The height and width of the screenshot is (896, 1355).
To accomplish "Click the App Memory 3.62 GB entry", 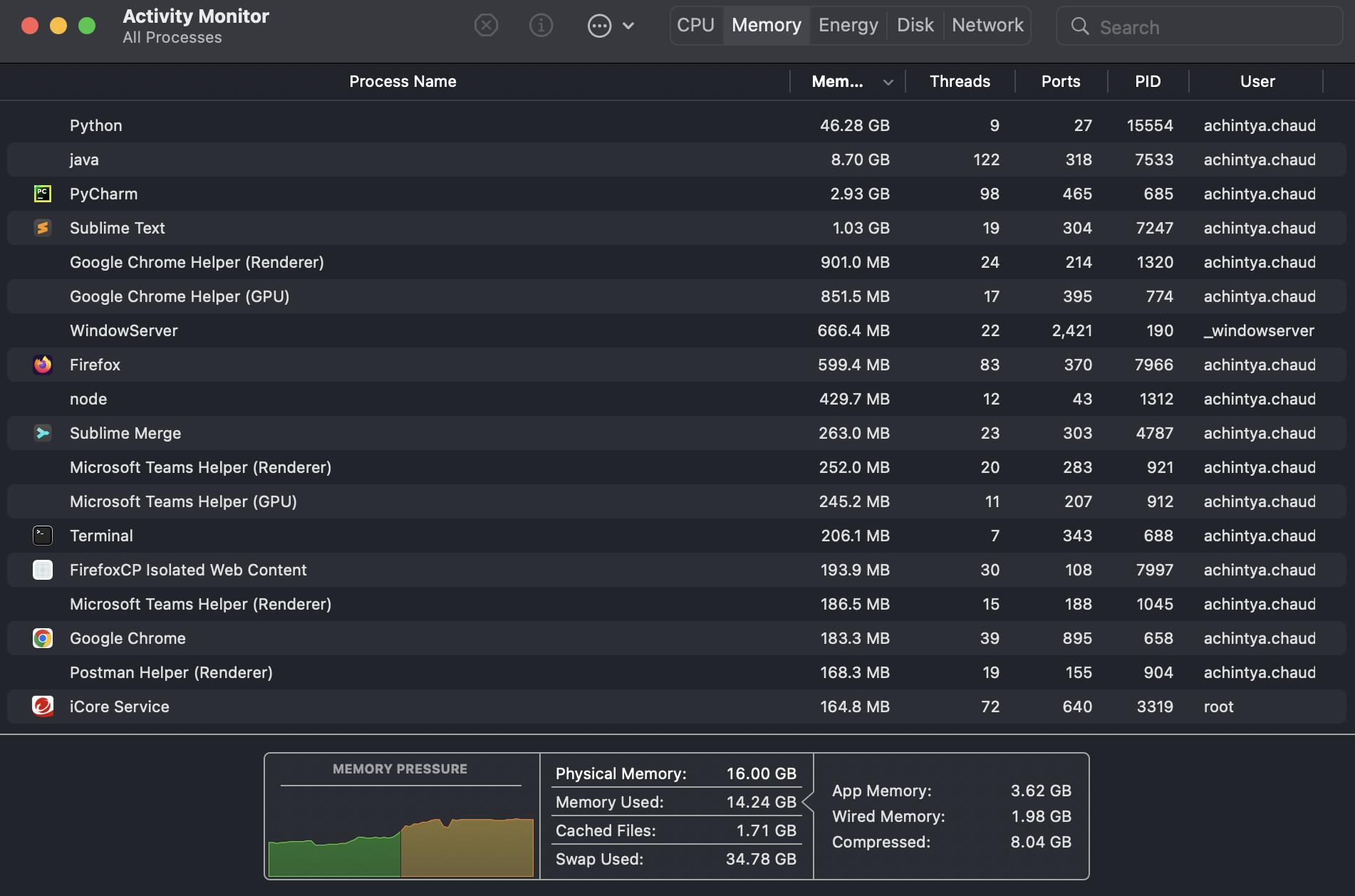I will (952, 791).
